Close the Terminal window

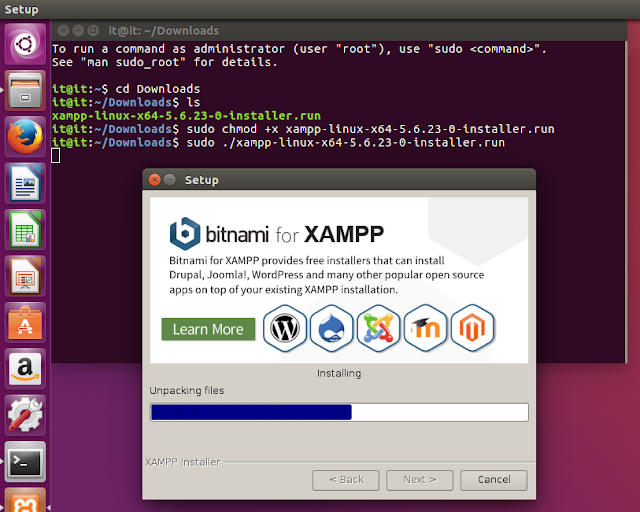click(63, 30)
